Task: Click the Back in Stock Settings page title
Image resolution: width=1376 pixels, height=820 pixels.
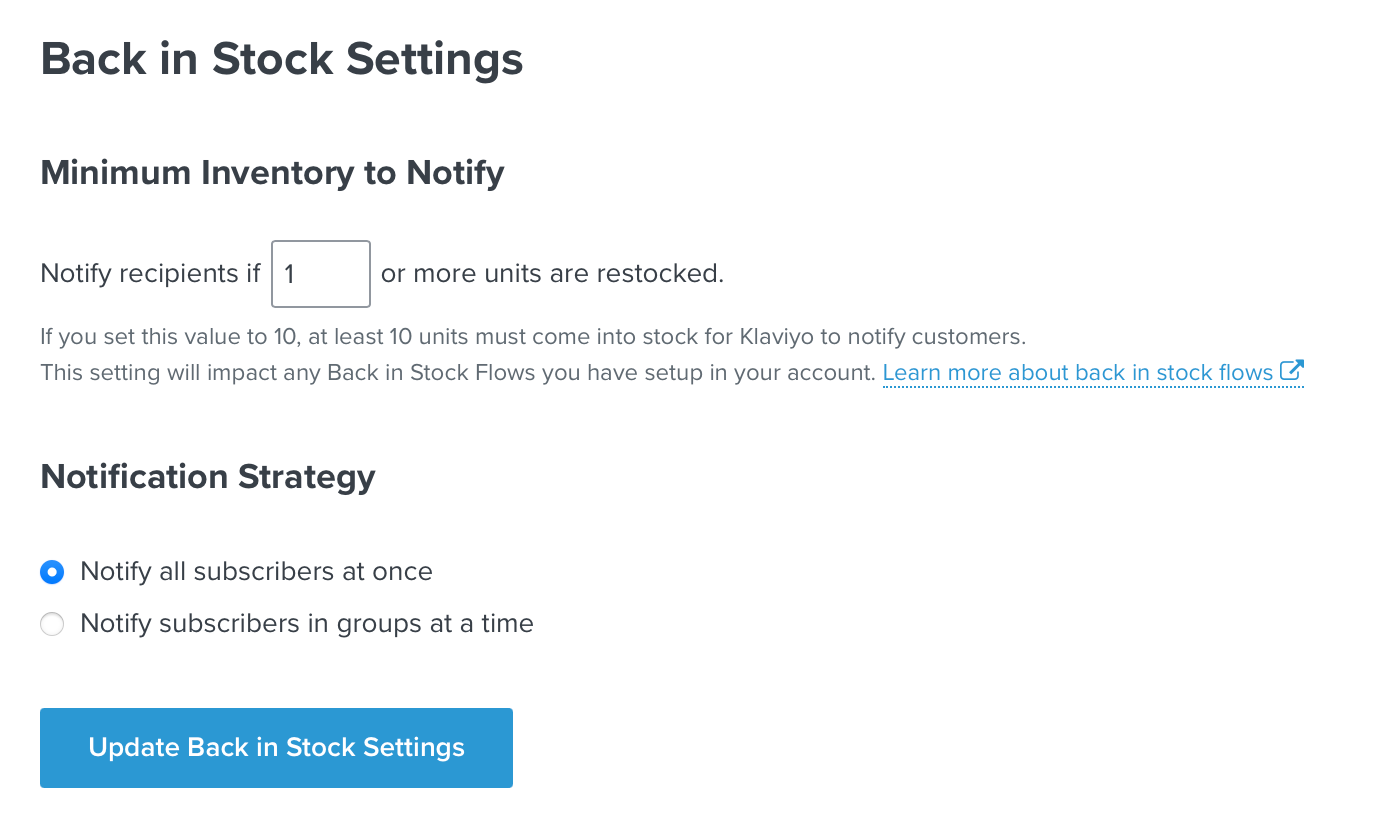Action: pyautogui.click(x=282, y=59)
